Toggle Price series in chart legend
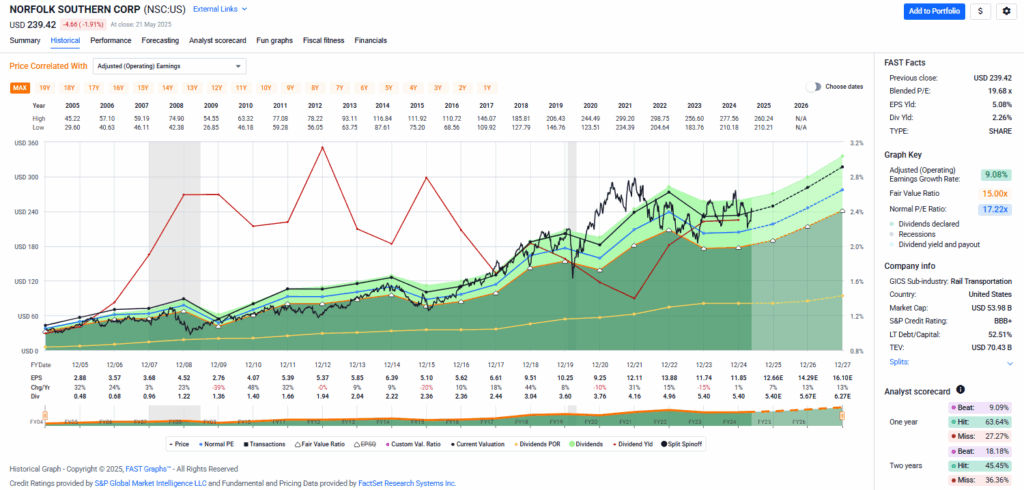The height and width of the screenshot is (490, 1024). click(x=180, y=444)
